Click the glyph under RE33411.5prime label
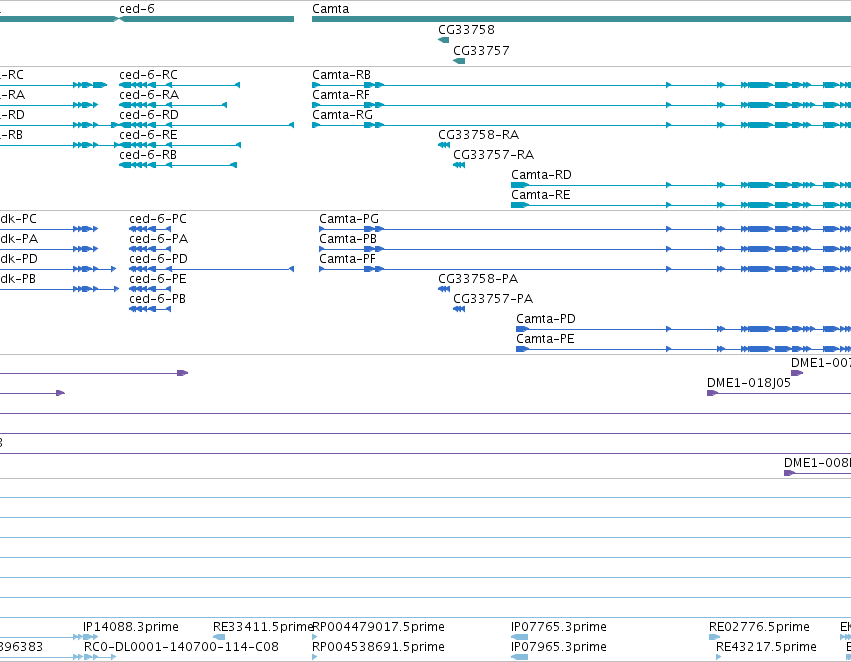The image size is (851, 662). [x=219, y=637]
